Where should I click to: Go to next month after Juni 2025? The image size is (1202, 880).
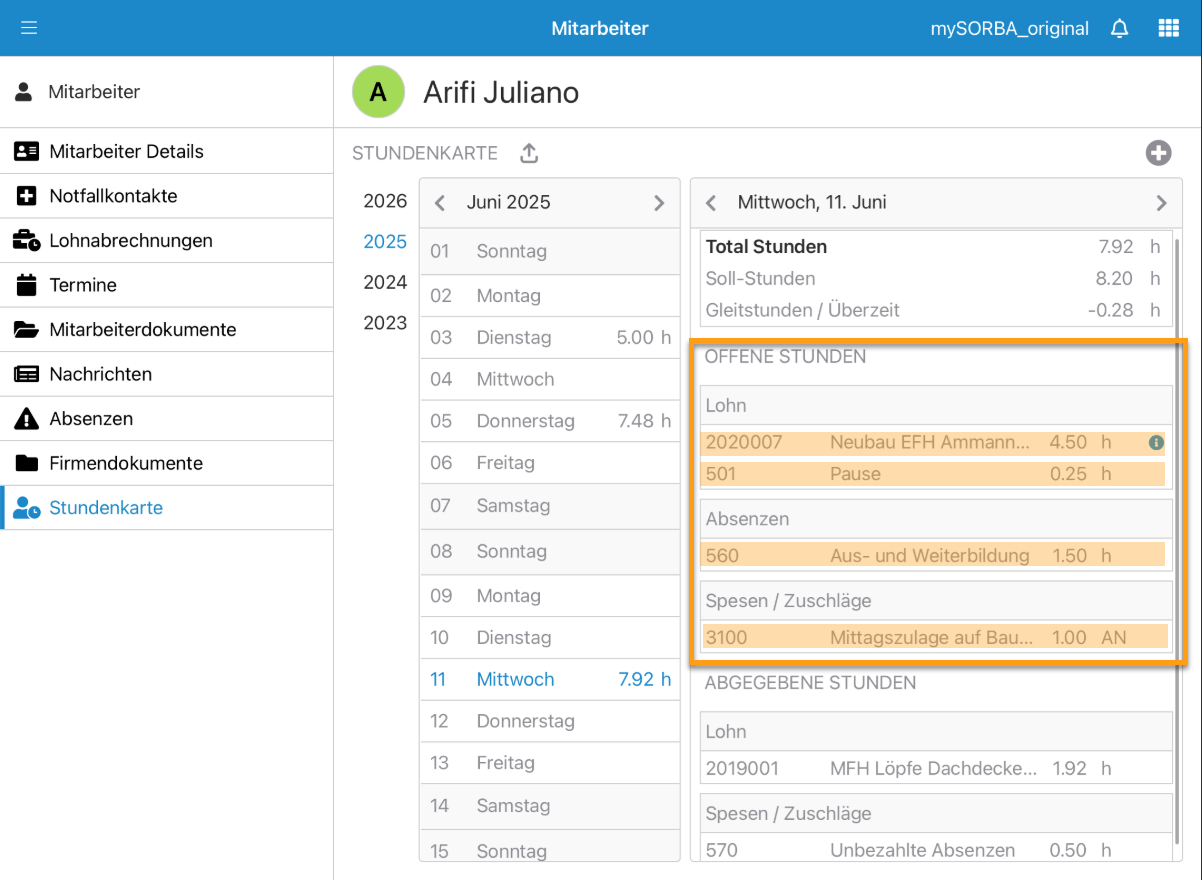tap(659, 203)
